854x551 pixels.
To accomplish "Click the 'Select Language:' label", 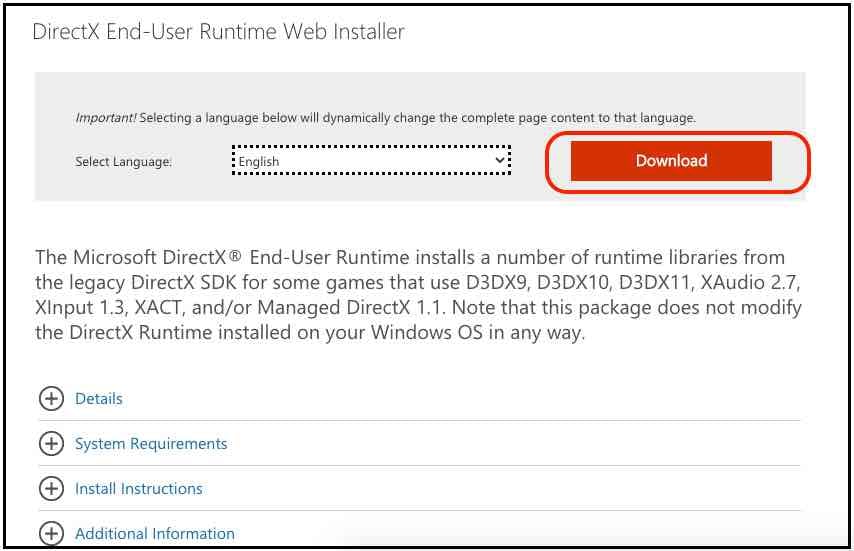I will [x=124, y=162].
